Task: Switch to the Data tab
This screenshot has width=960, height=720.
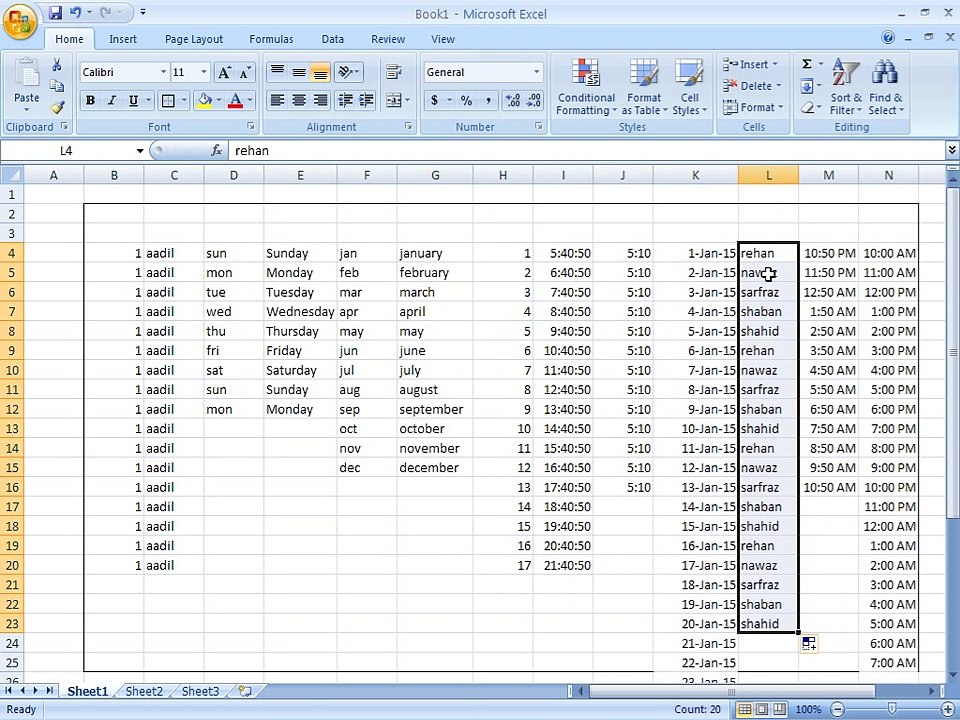Action: coord(332,39)
